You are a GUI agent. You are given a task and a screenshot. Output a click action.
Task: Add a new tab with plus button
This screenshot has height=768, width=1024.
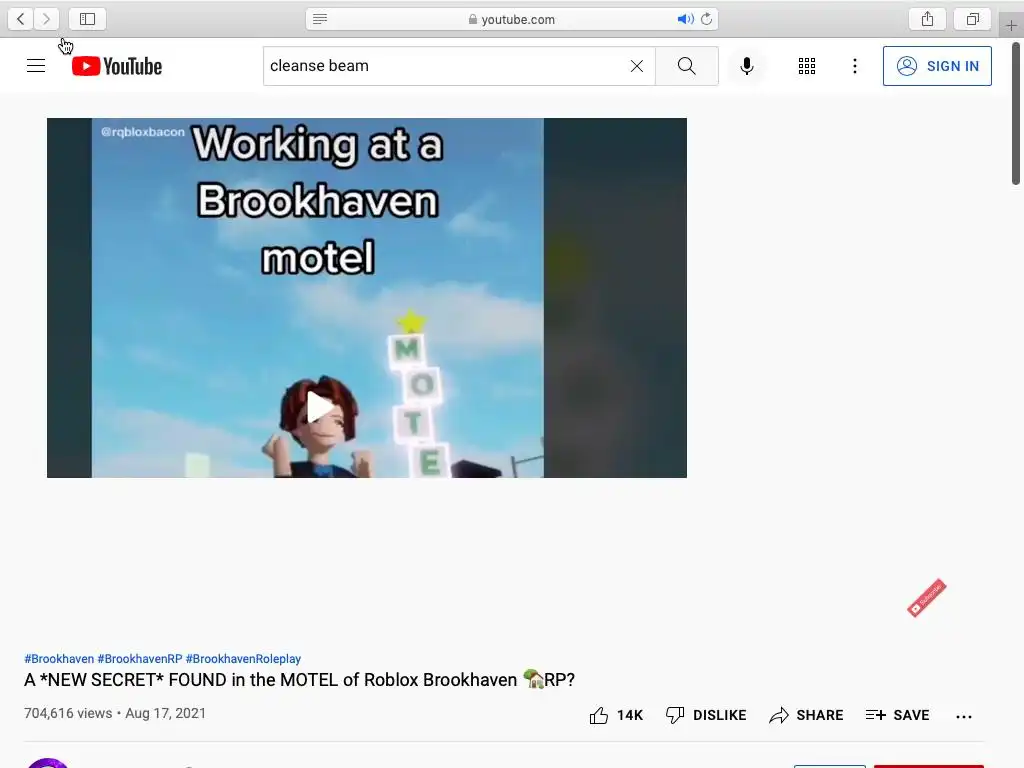[1011, 25]
